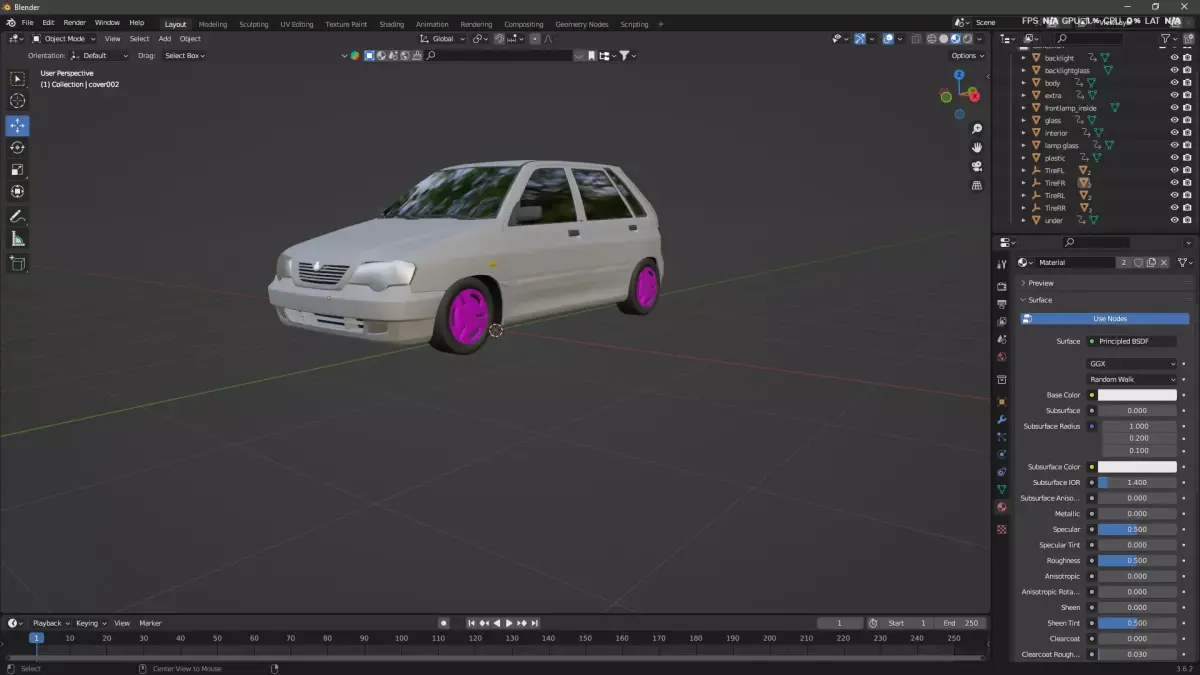
Task: Click the Subsurface Color swatch
Action: click(x=1138, y=467)
